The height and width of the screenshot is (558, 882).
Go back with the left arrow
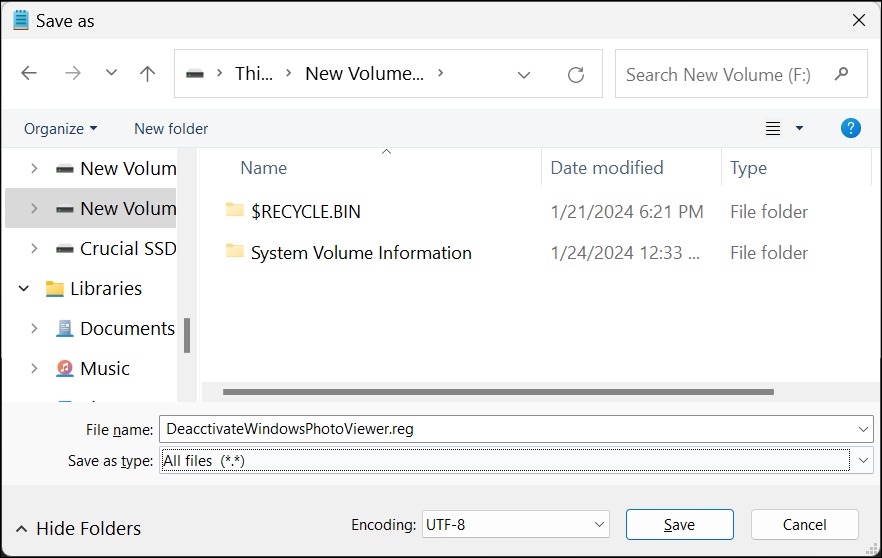(x=29, y=73)
